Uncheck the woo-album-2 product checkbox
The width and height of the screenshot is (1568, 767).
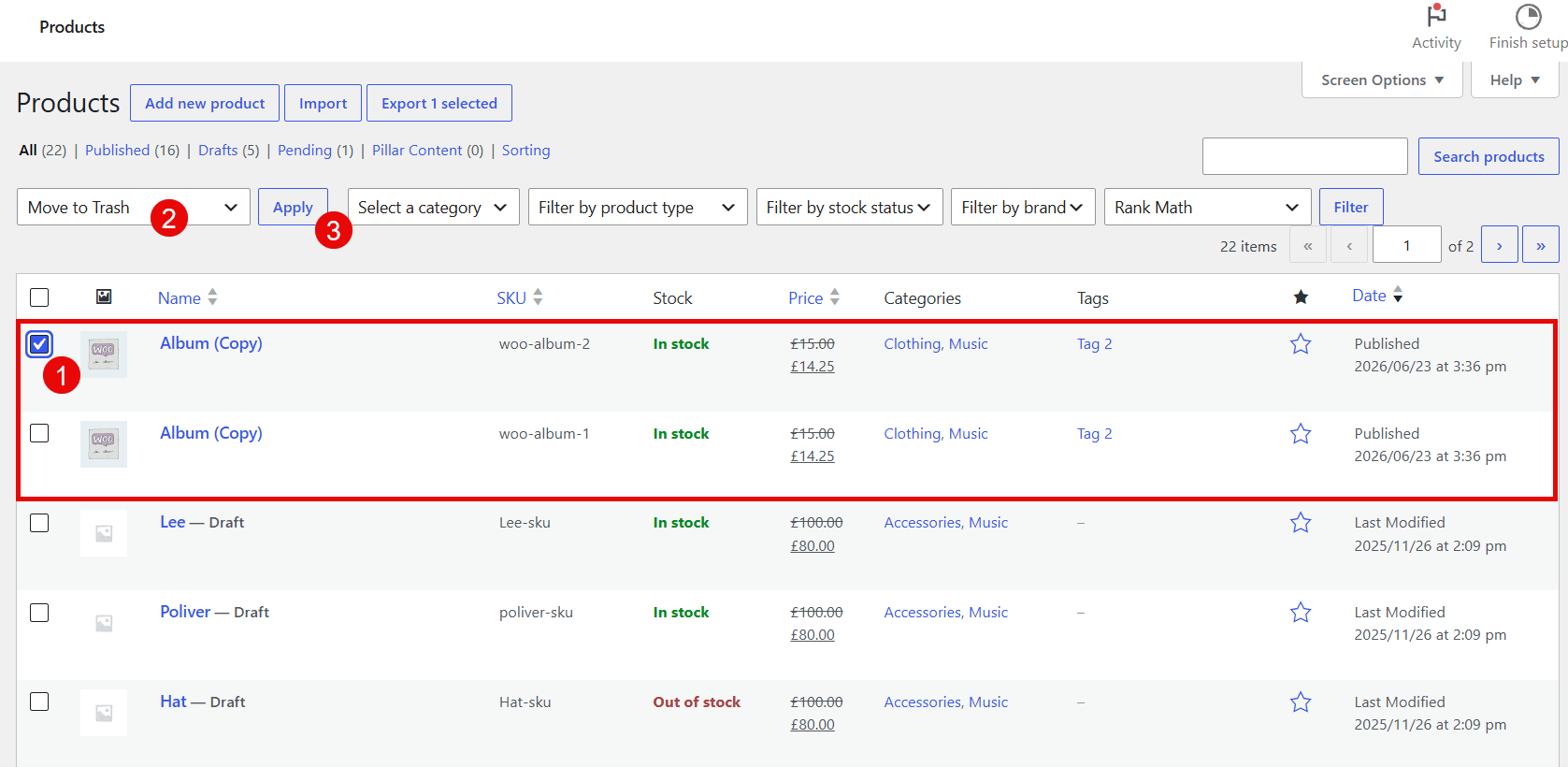click(39, 344)
